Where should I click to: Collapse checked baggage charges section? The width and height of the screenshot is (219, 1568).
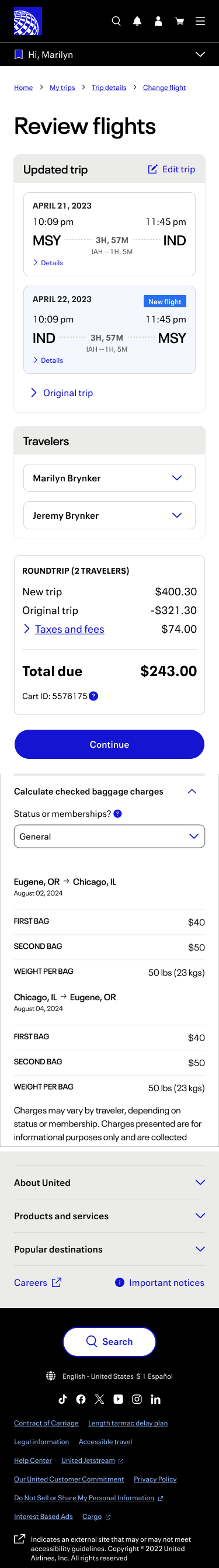[x=192, y=792]
